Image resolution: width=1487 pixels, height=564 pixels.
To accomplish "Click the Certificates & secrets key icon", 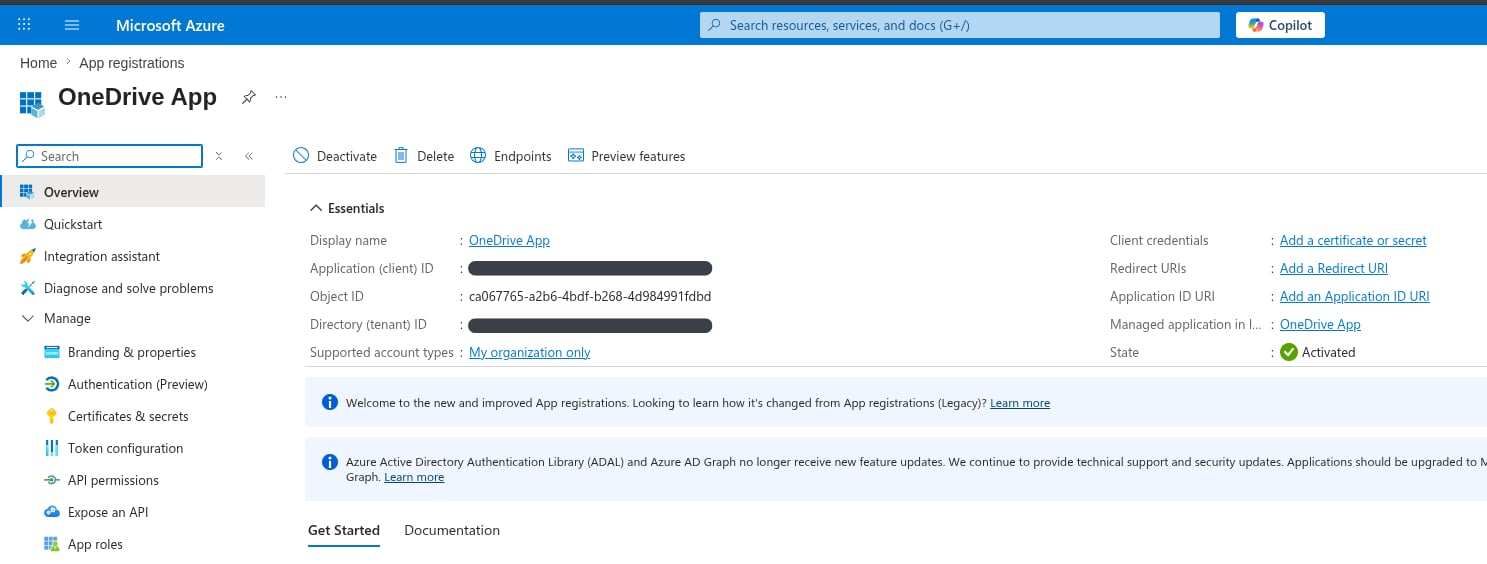I will [x=52, y=416].
